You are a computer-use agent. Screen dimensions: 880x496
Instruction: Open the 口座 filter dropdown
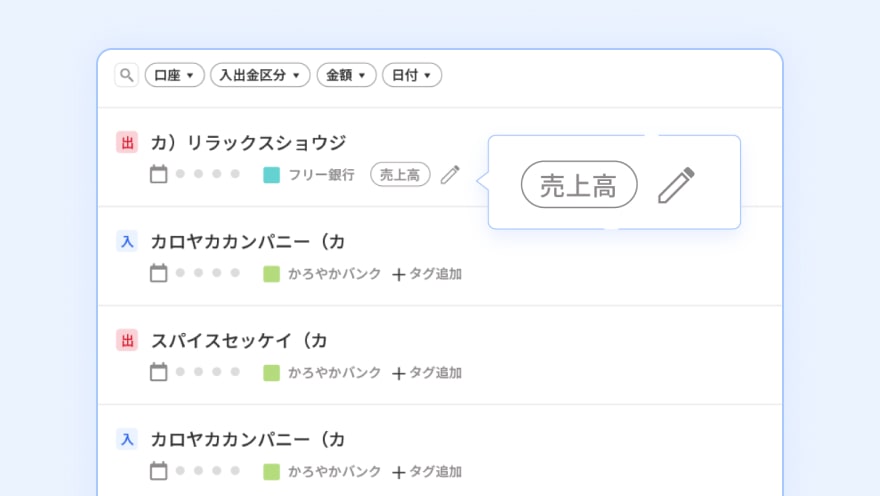(174, 75)
